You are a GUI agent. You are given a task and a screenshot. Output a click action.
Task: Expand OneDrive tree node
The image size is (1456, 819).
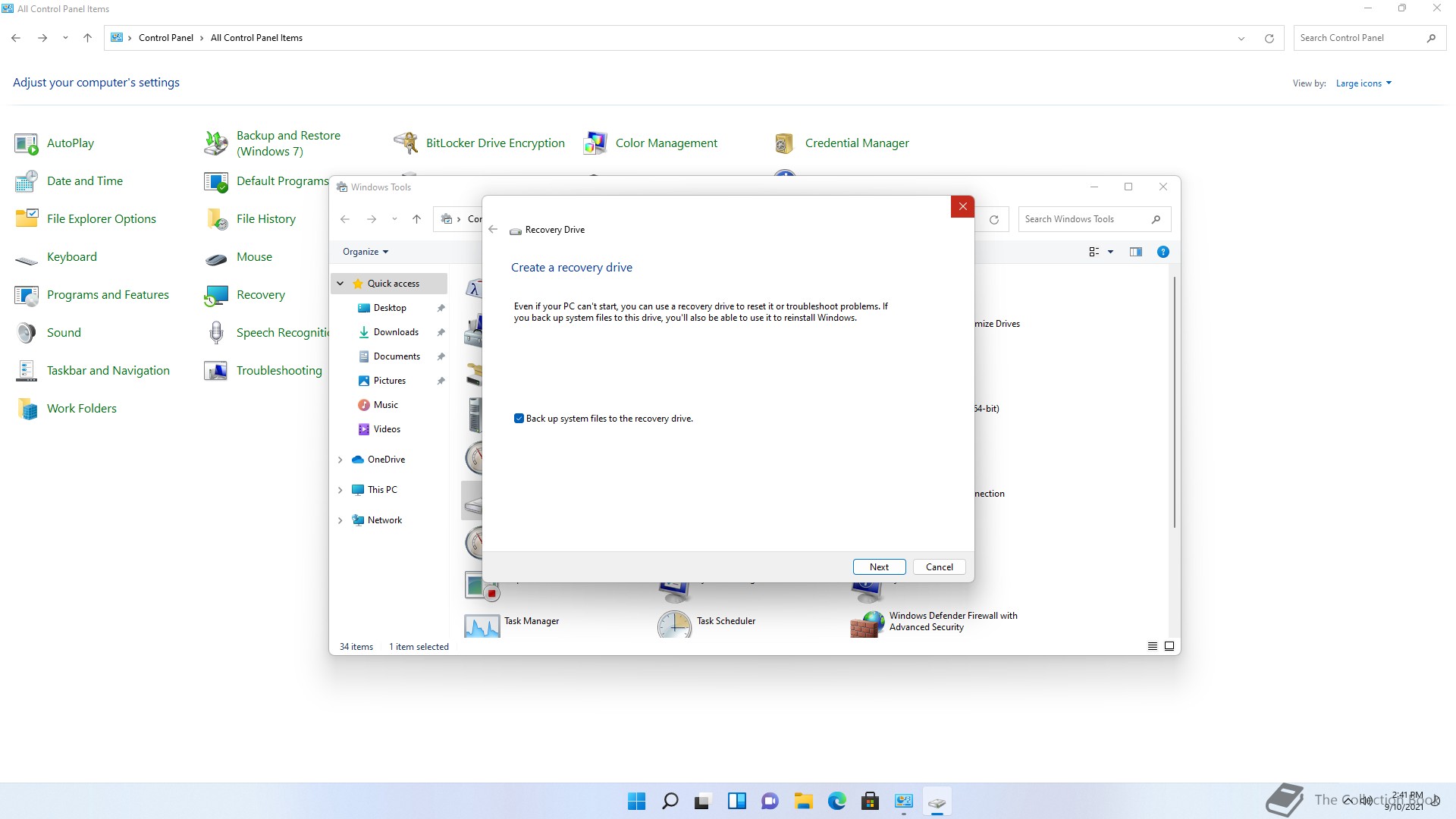[340, 460]
